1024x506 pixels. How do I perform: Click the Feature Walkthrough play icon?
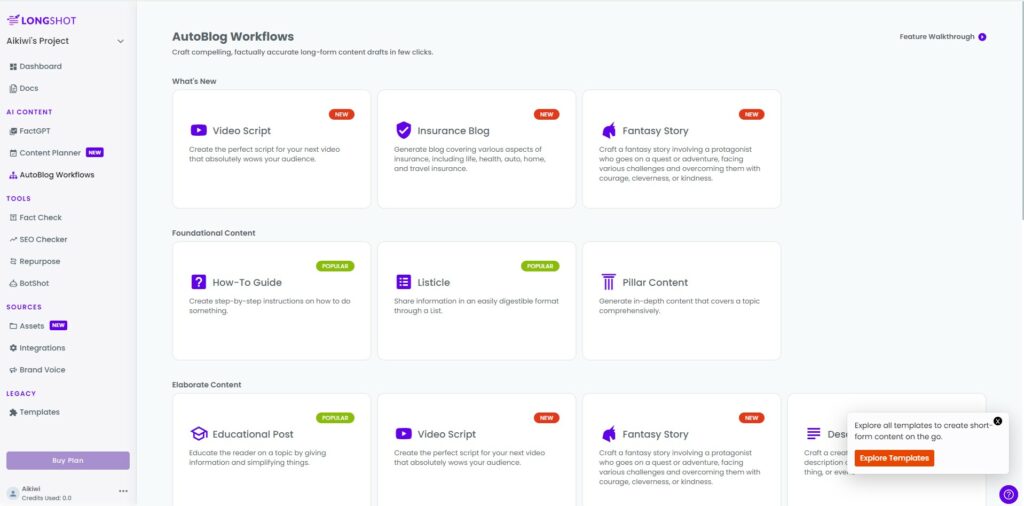point(982,37)
